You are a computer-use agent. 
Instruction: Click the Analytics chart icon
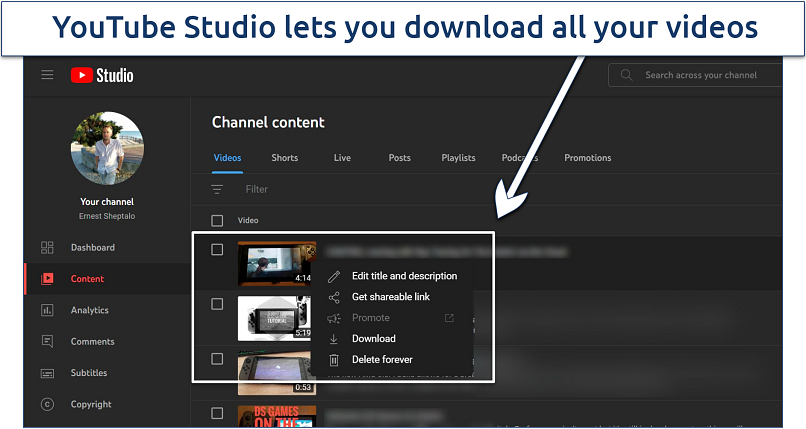pos(47,310)
